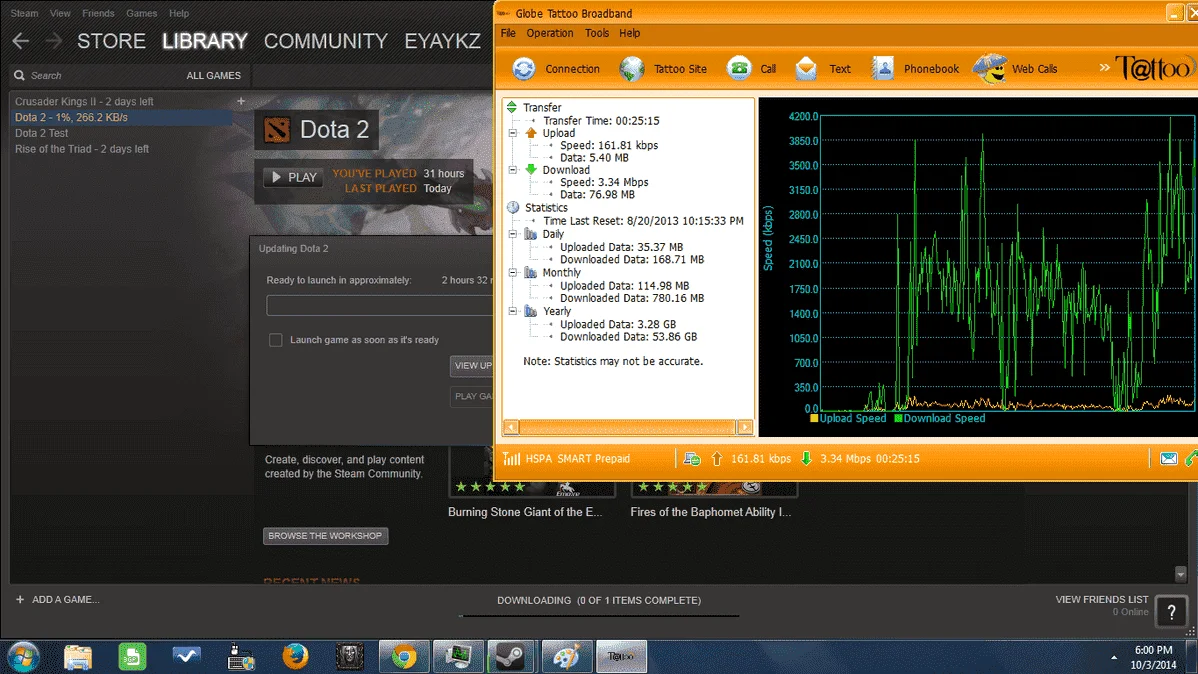Collapse the Download tree node
Image resolution: width=1198 pixels, height=674 pixels.
point(513,170)
